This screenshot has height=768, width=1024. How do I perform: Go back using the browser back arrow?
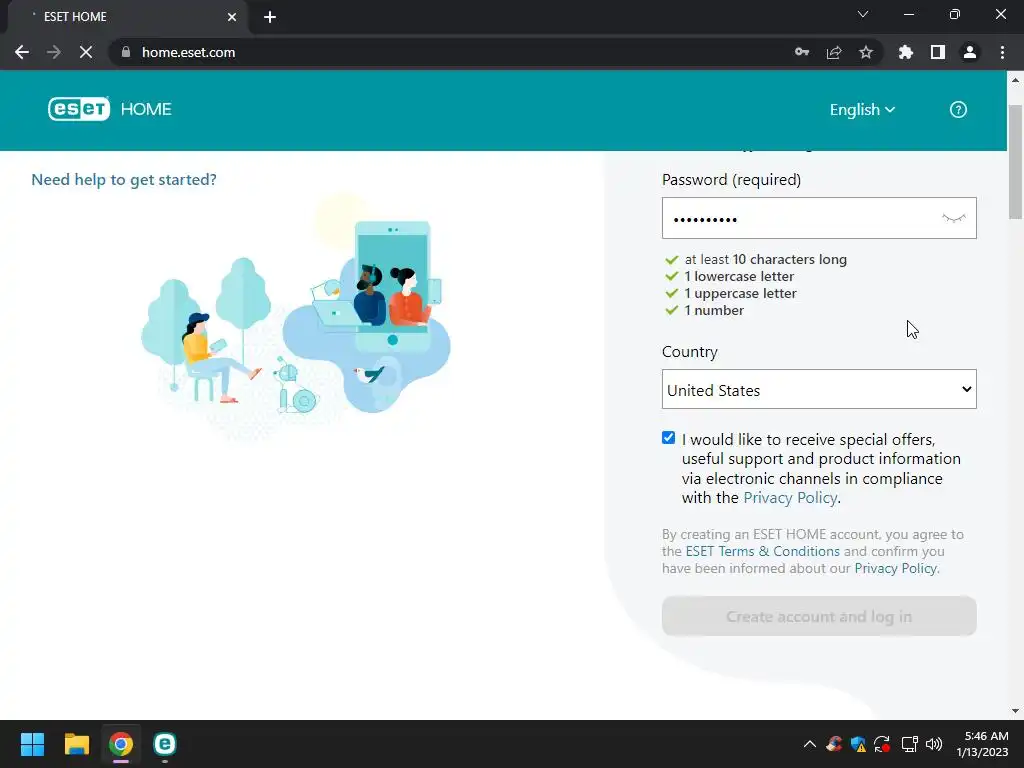(x=22, y=52)
